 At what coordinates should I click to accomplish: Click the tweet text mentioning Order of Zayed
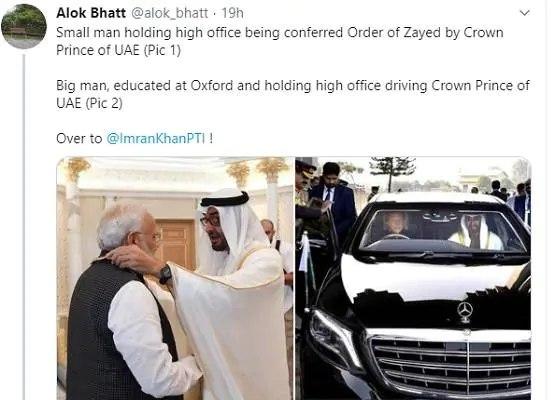click(280, 41)
